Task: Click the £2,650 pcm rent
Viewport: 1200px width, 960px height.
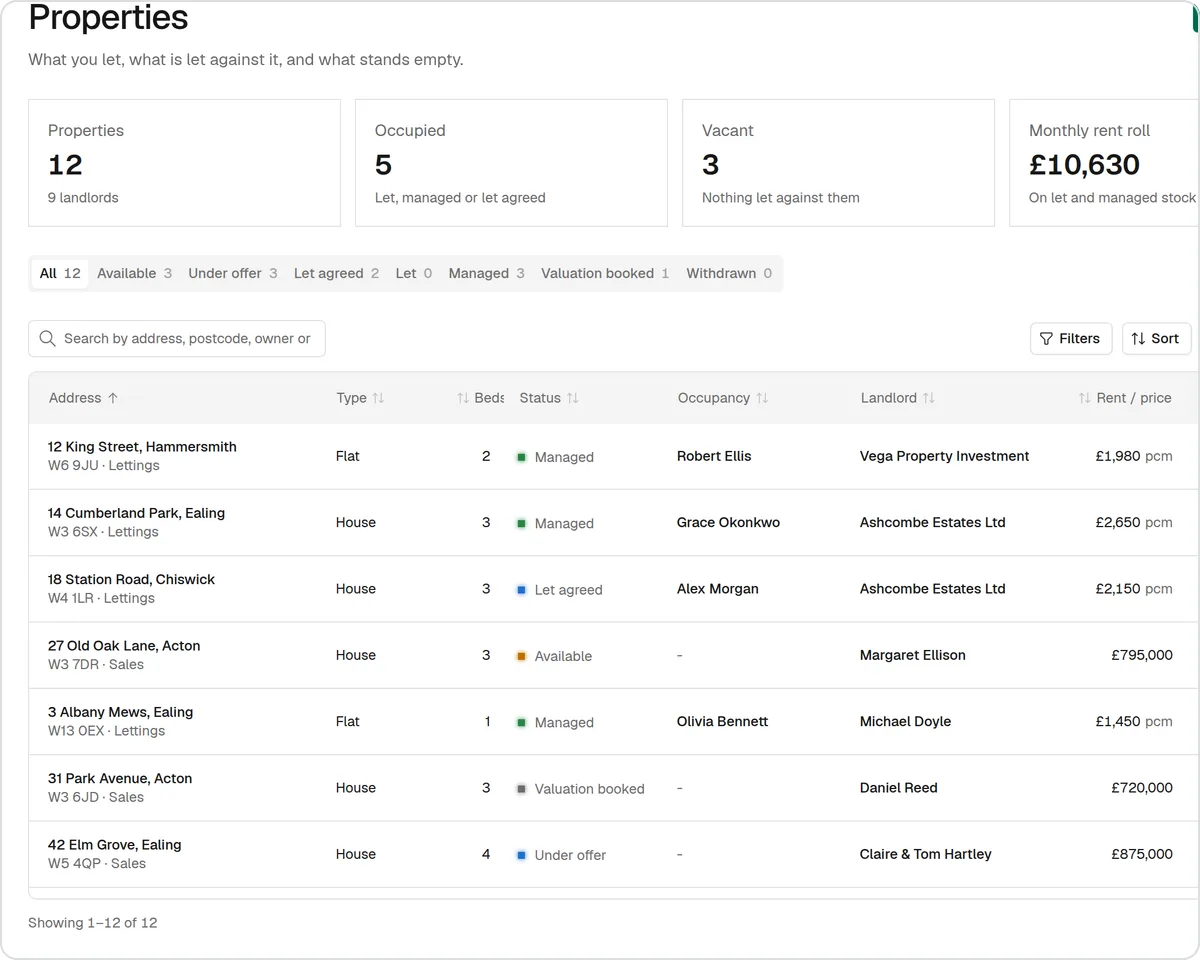Action: [x=1134, y=522]
